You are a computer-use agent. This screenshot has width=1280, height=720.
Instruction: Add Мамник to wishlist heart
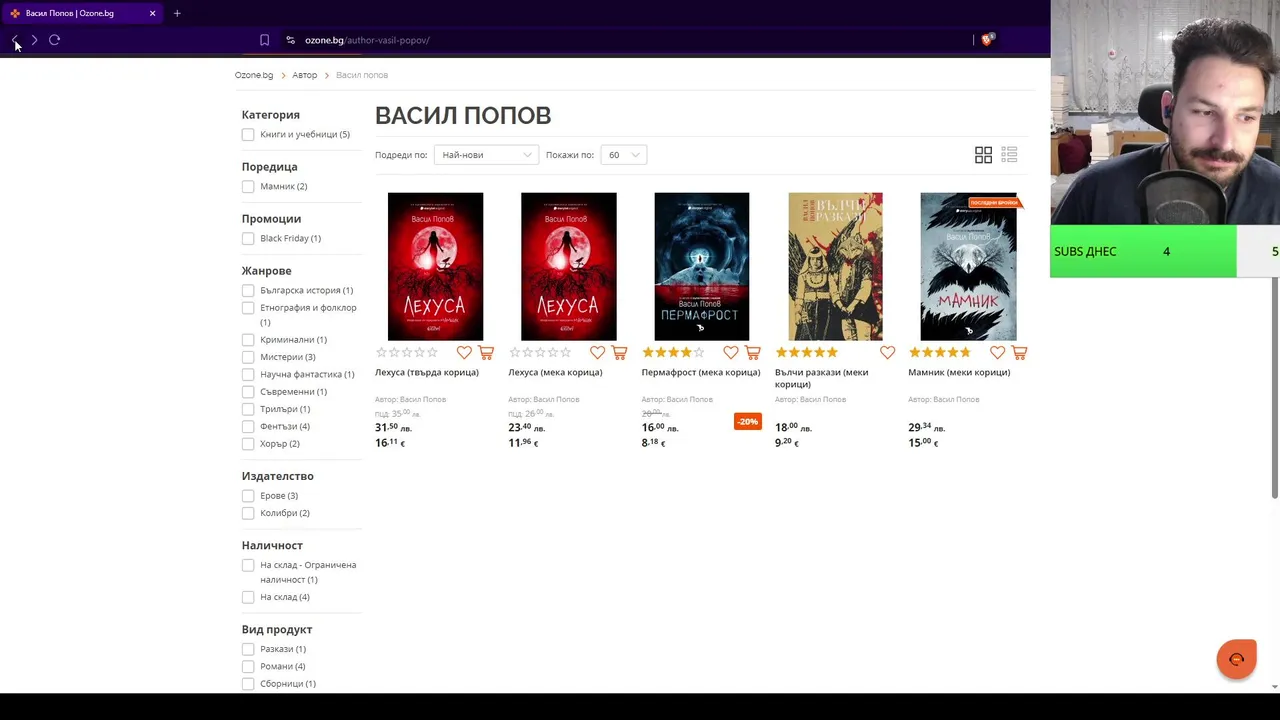997,352
